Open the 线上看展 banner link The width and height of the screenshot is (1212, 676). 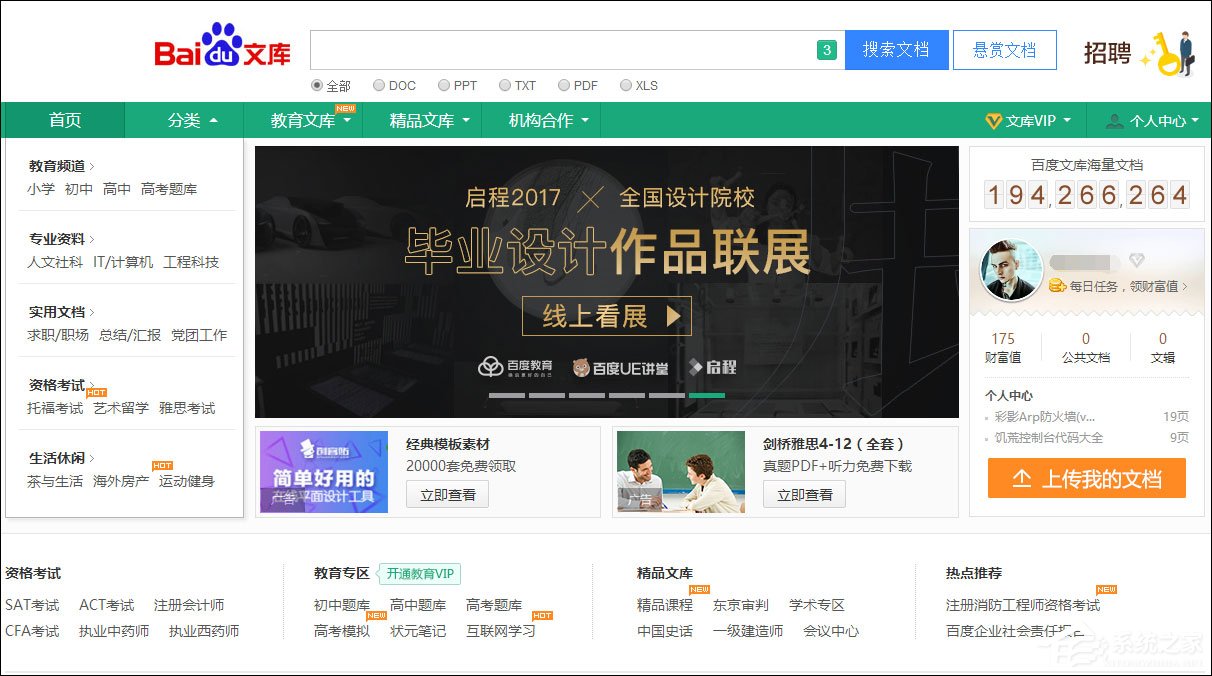point(607,316)
